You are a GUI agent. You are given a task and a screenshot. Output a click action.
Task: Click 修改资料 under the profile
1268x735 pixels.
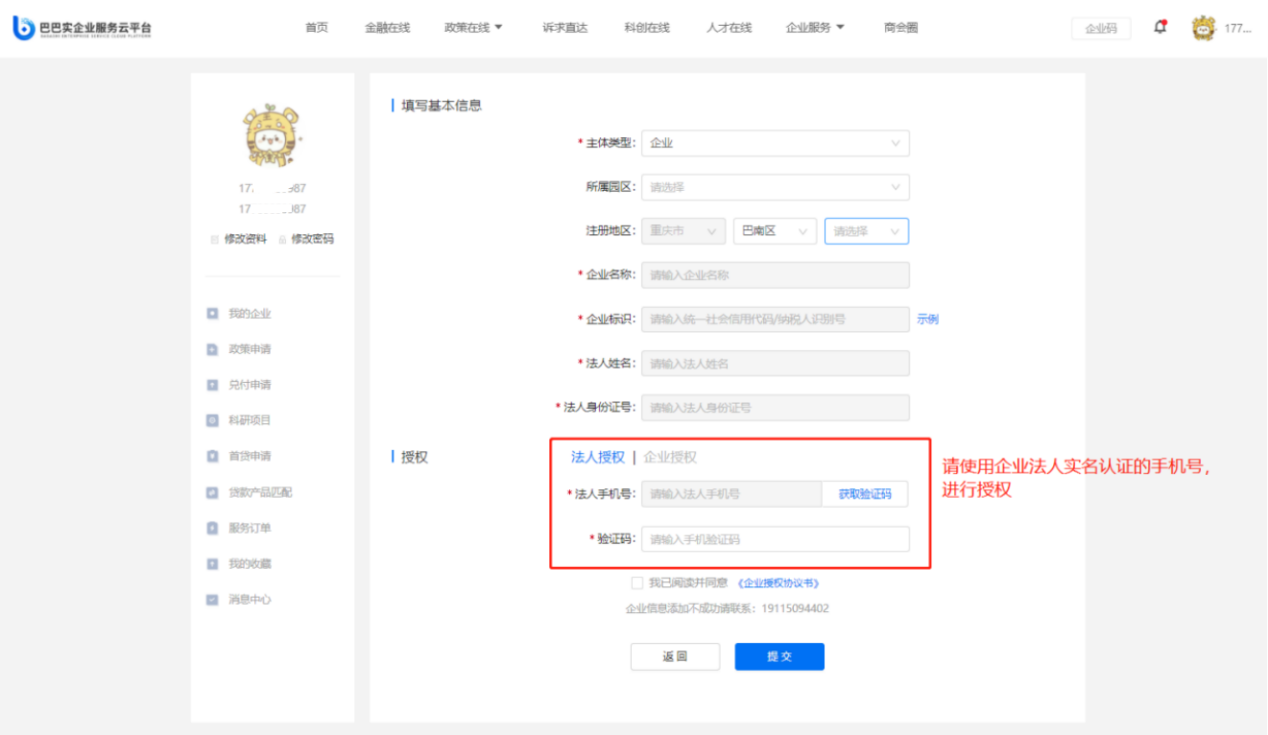tap(245, 239)
